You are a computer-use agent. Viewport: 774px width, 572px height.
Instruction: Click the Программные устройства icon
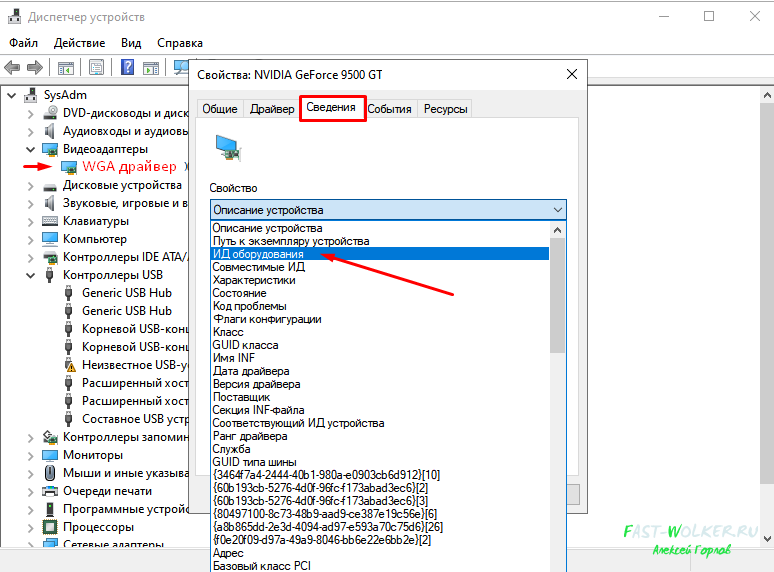click(50, 509)
